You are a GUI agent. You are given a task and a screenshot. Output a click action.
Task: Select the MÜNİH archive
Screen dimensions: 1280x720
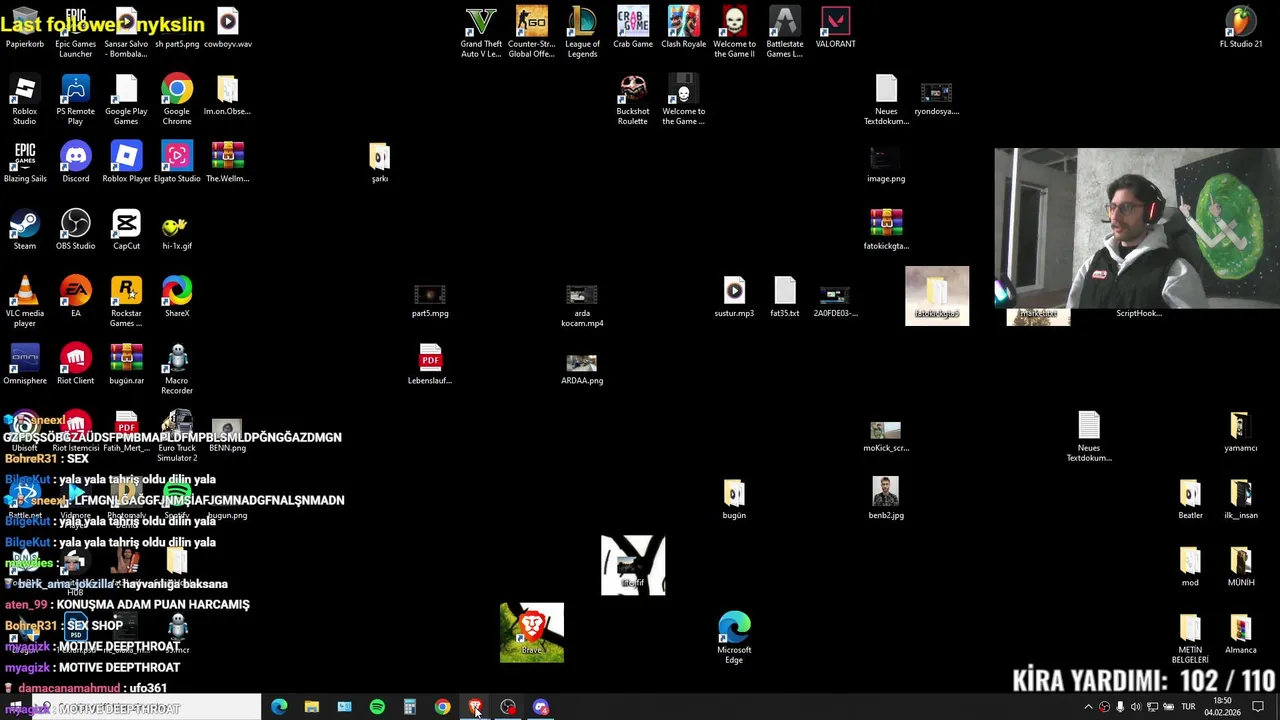click(x=1240, y=566)
